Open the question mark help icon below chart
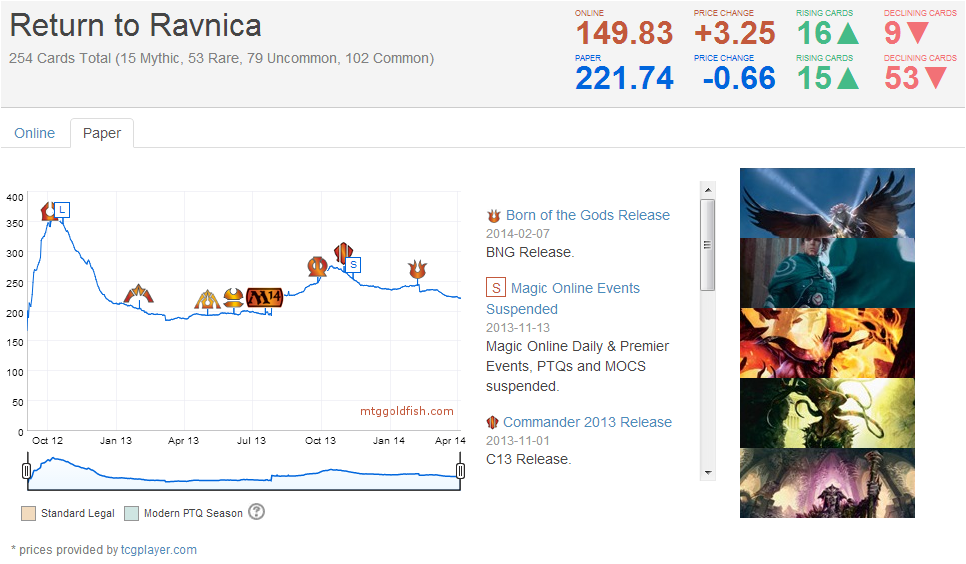The width and height of the screenshot is (966, 564). tap(256, 512)
